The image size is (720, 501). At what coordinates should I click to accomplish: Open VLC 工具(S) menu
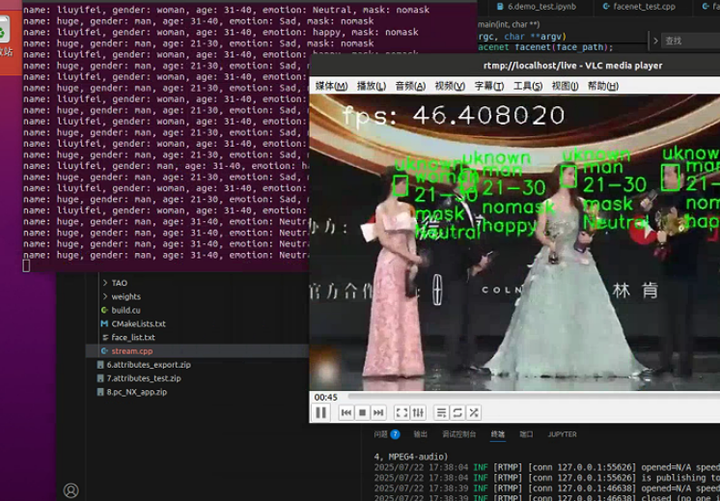pos(528,86)
